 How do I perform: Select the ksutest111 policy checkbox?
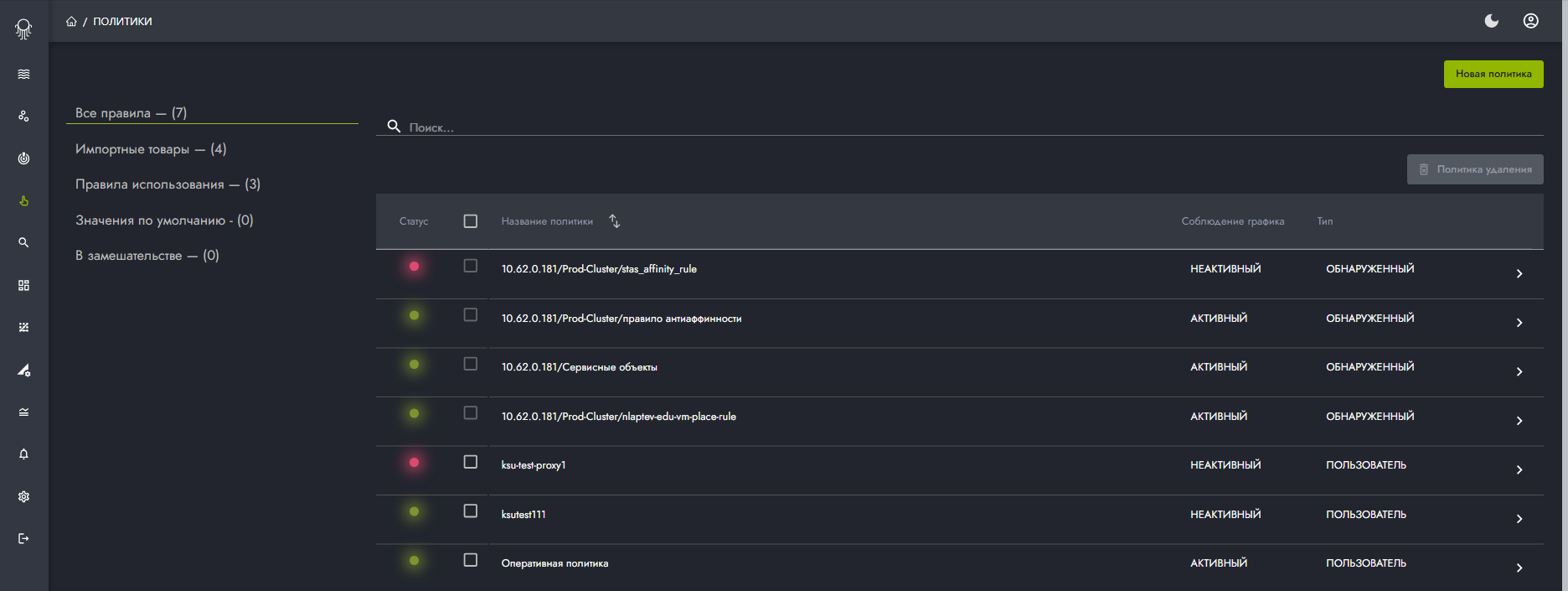pyautogui.click(x=471, y=511)
